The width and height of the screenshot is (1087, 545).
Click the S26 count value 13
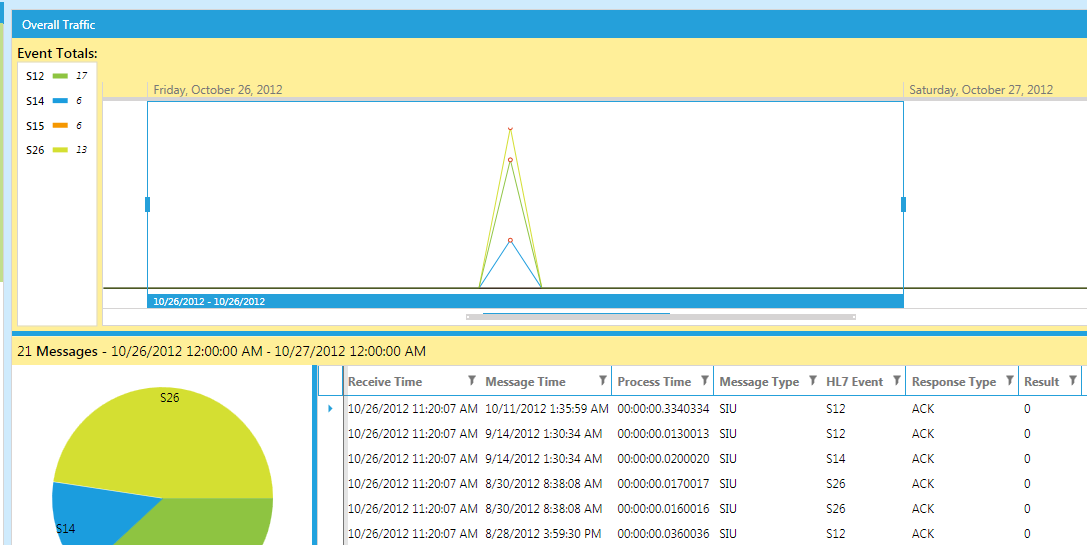tap(82, 150)
